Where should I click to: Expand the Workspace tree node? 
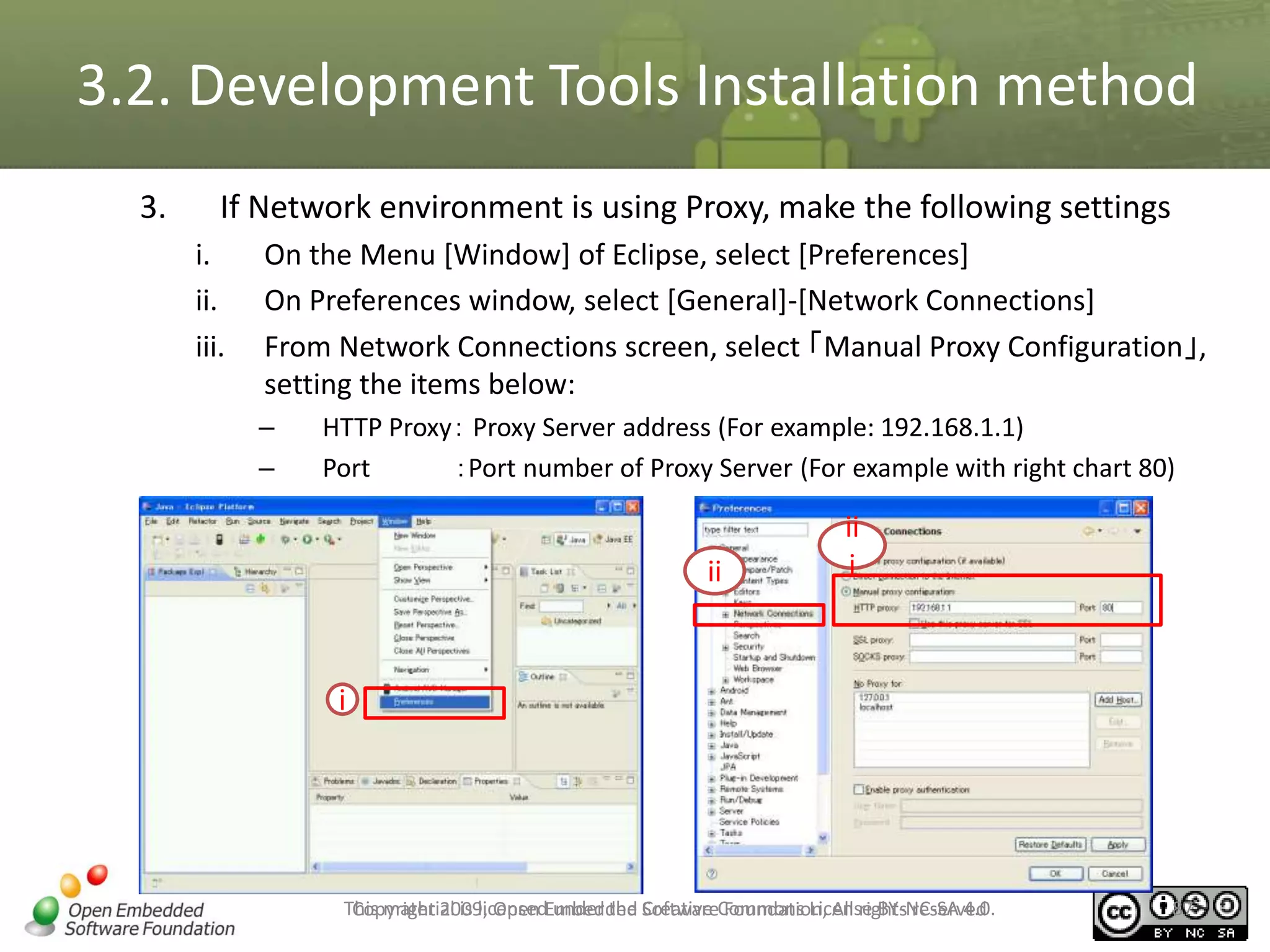pyautogui.click(x=725, y=680)
